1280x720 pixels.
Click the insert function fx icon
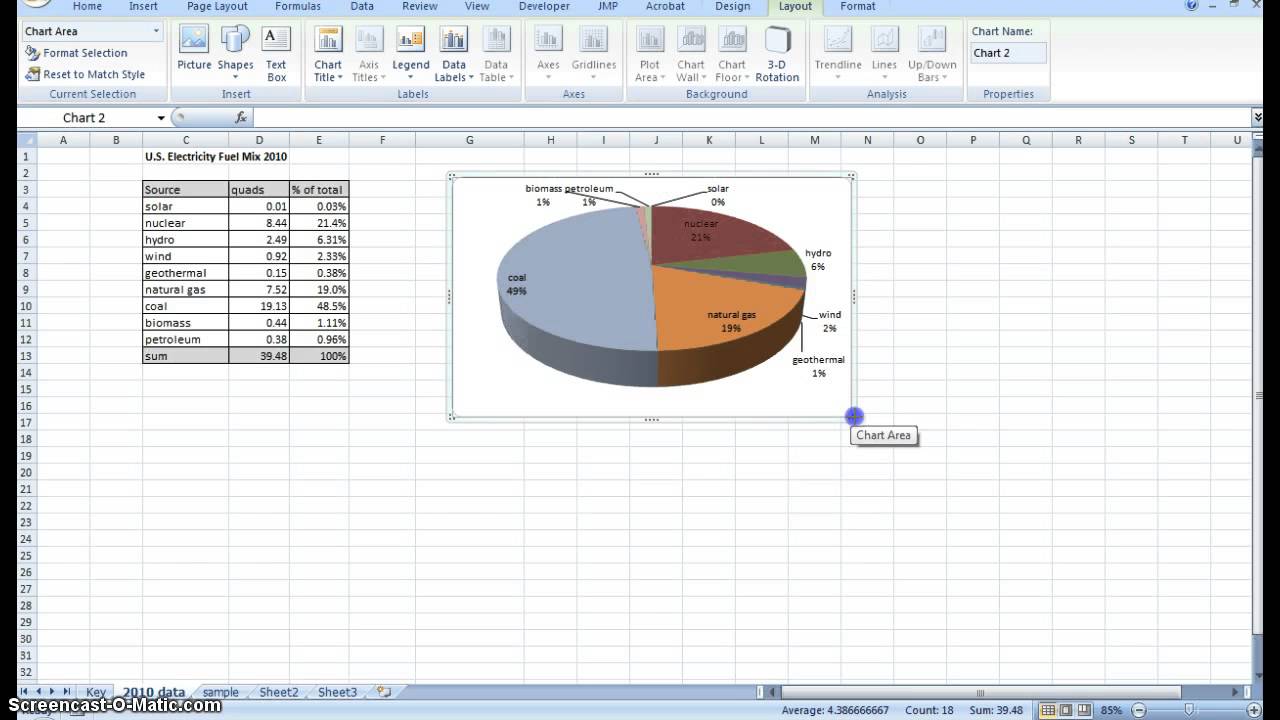[241, 118]
